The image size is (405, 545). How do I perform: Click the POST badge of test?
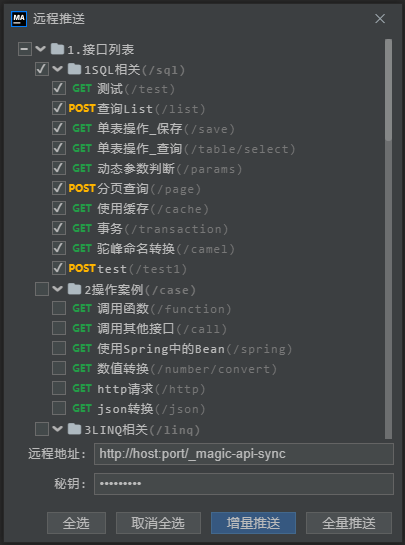[x=82, y=268]
